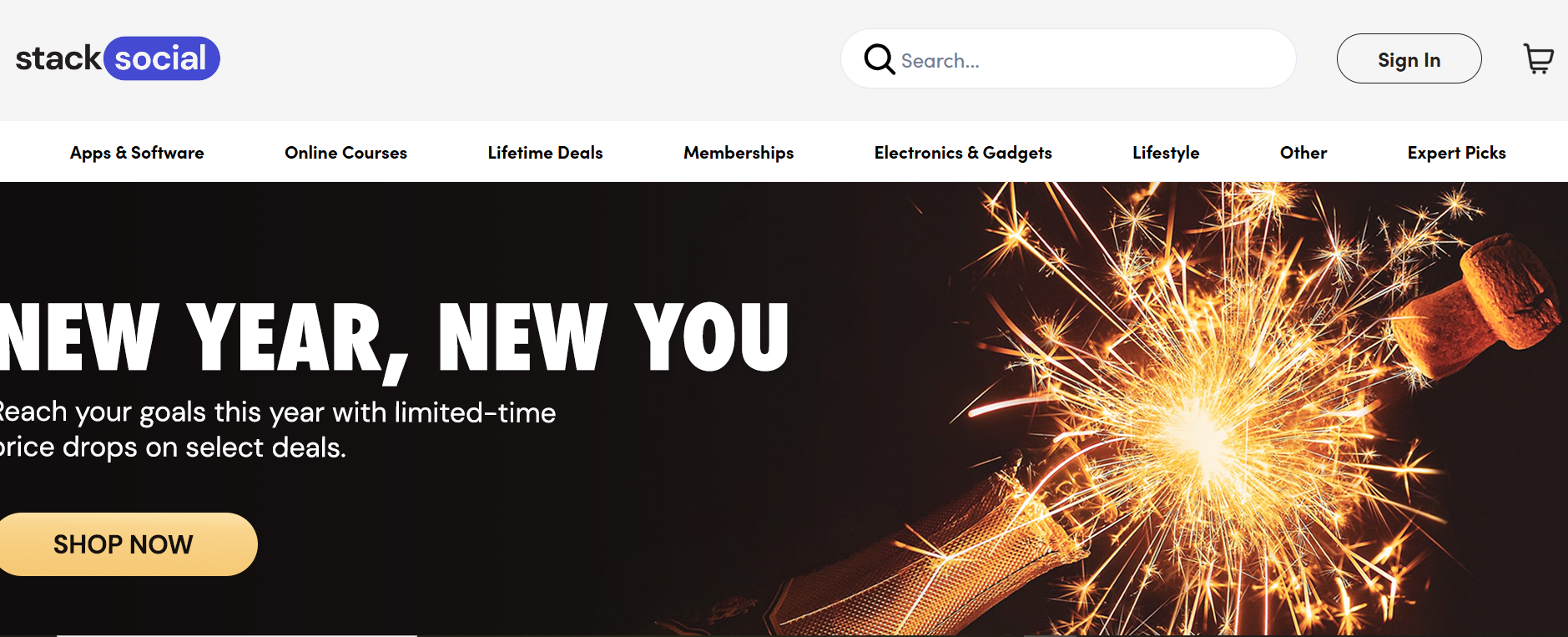Click the NEW YEAR, NEW YOU headline
The height and width of the screenshot is (637, 1568).
point(394,339)
